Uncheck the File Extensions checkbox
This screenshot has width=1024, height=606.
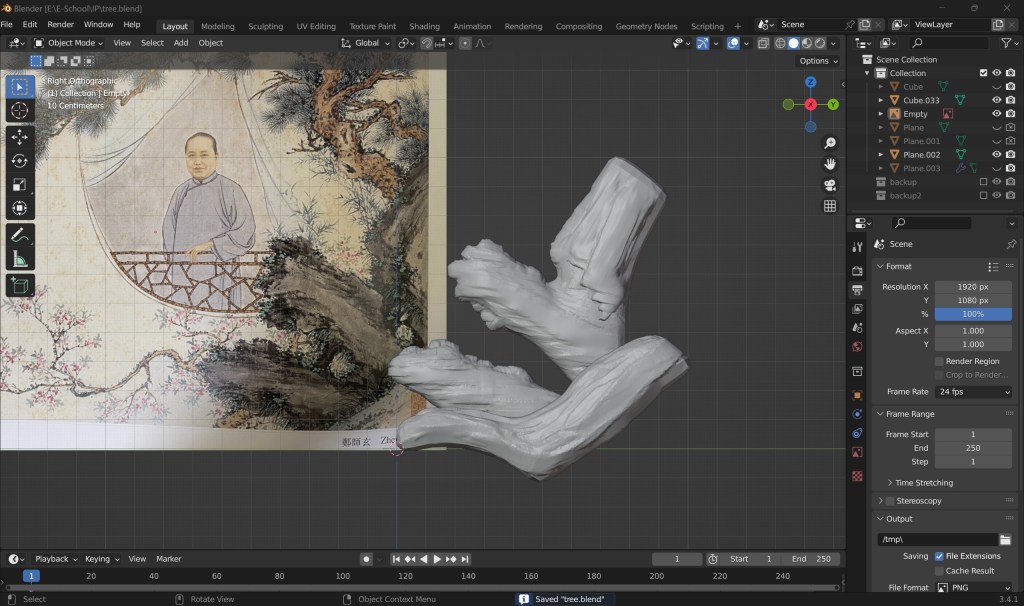coord(939,556)
